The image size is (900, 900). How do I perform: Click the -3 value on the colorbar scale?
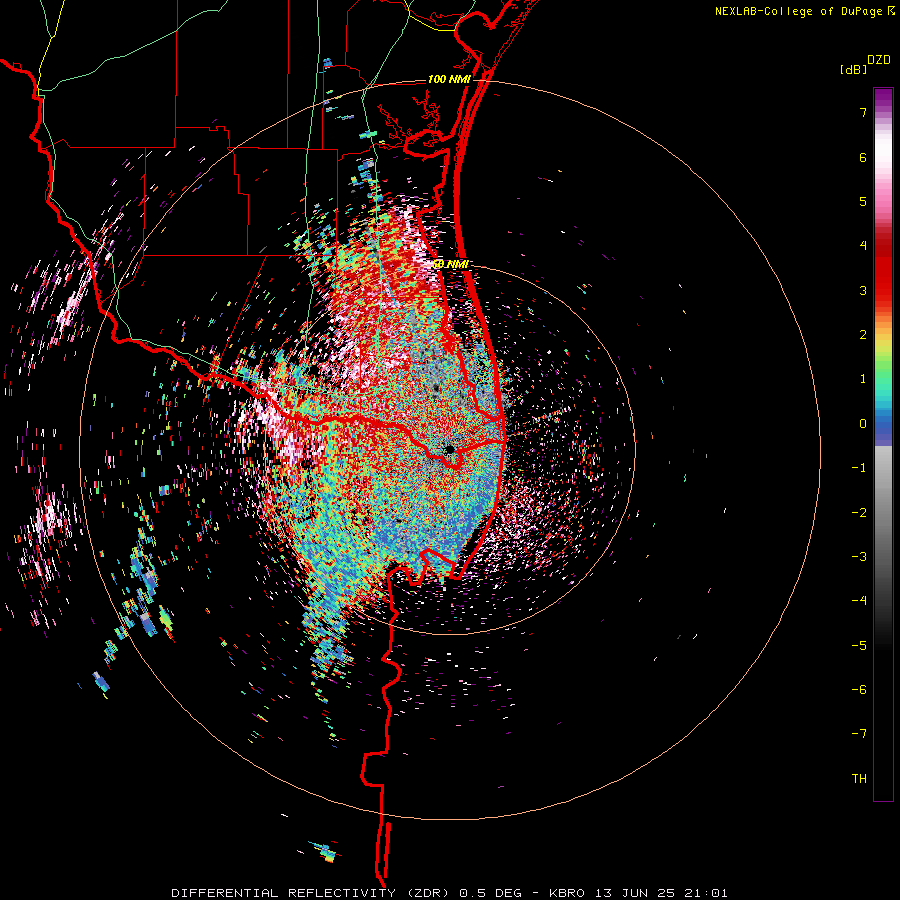859,557
